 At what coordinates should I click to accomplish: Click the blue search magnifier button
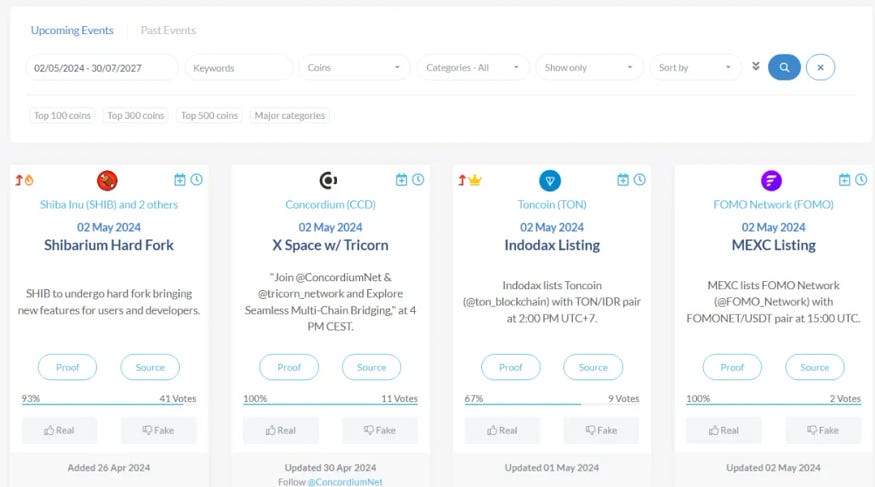pos(784,67)
